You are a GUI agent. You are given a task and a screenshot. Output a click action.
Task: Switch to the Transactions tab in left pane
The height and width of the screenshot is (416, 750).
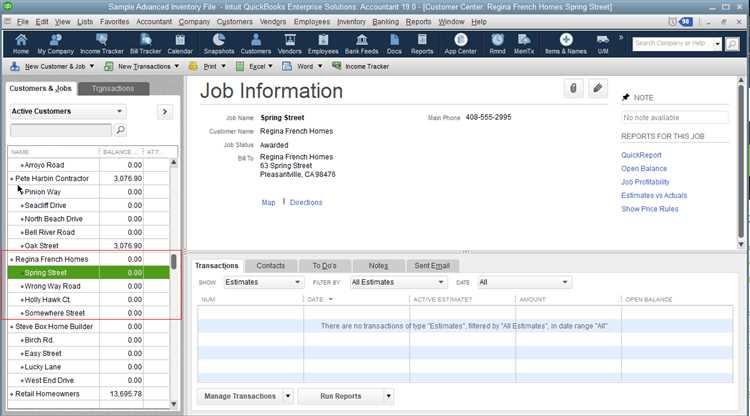click(x=113, y=88)
